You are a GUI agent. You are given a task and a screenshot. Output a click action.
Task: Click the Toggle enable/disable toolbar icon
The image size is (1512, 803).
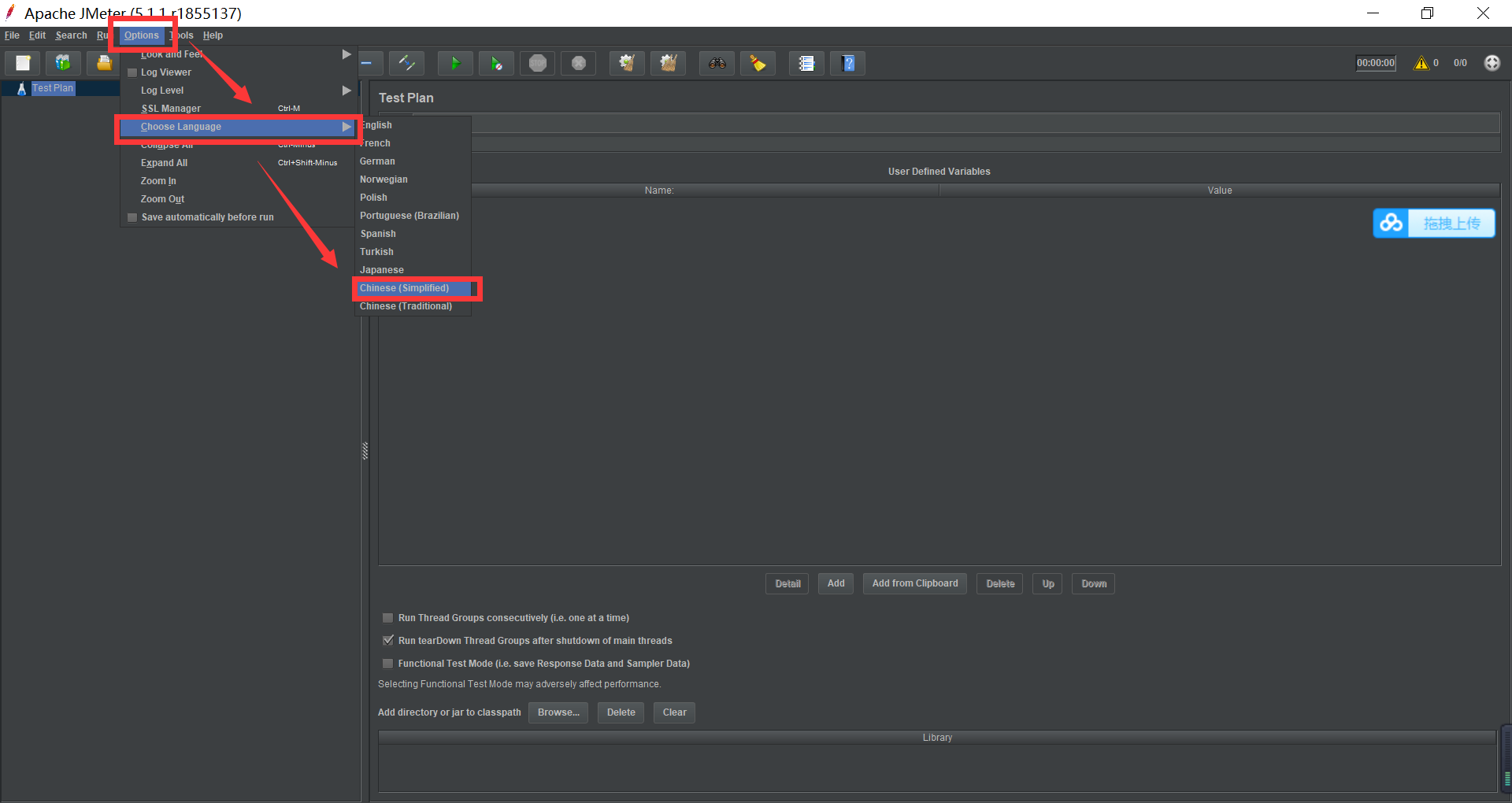click(x=406, y=63)
